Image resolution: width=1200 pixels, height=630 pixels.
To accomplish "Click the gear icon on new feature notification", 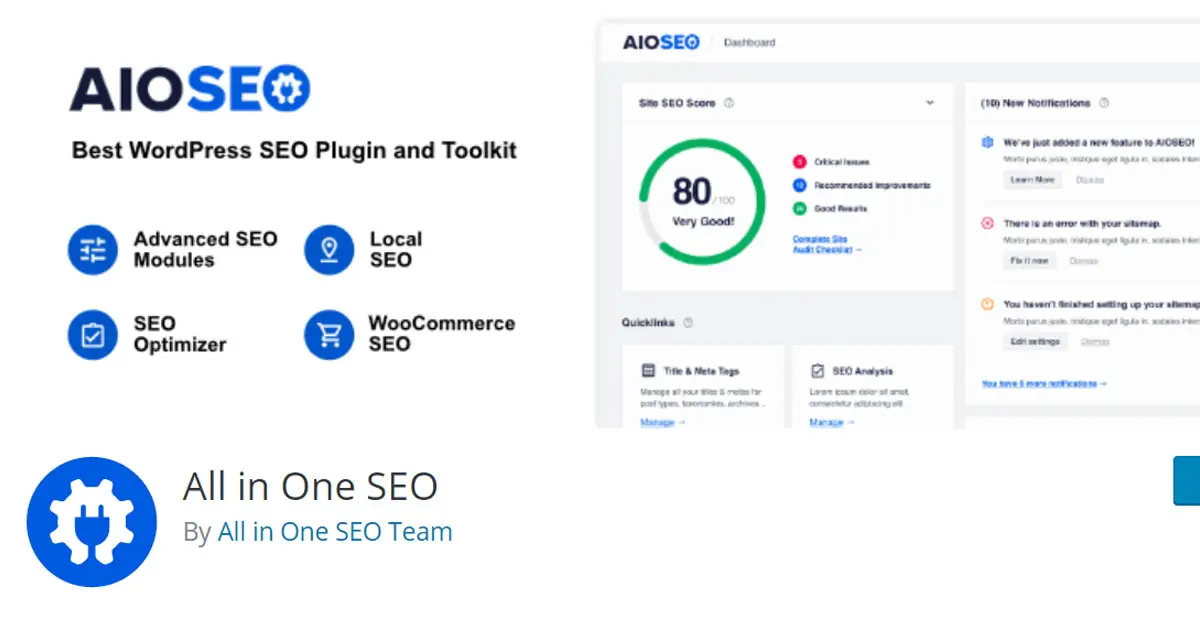I will coord(988,142).
